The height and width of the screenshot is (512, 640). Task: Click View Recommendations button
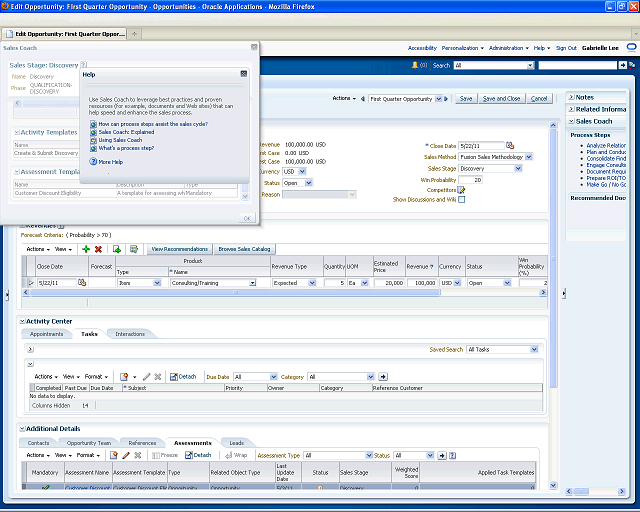point(180,249)
